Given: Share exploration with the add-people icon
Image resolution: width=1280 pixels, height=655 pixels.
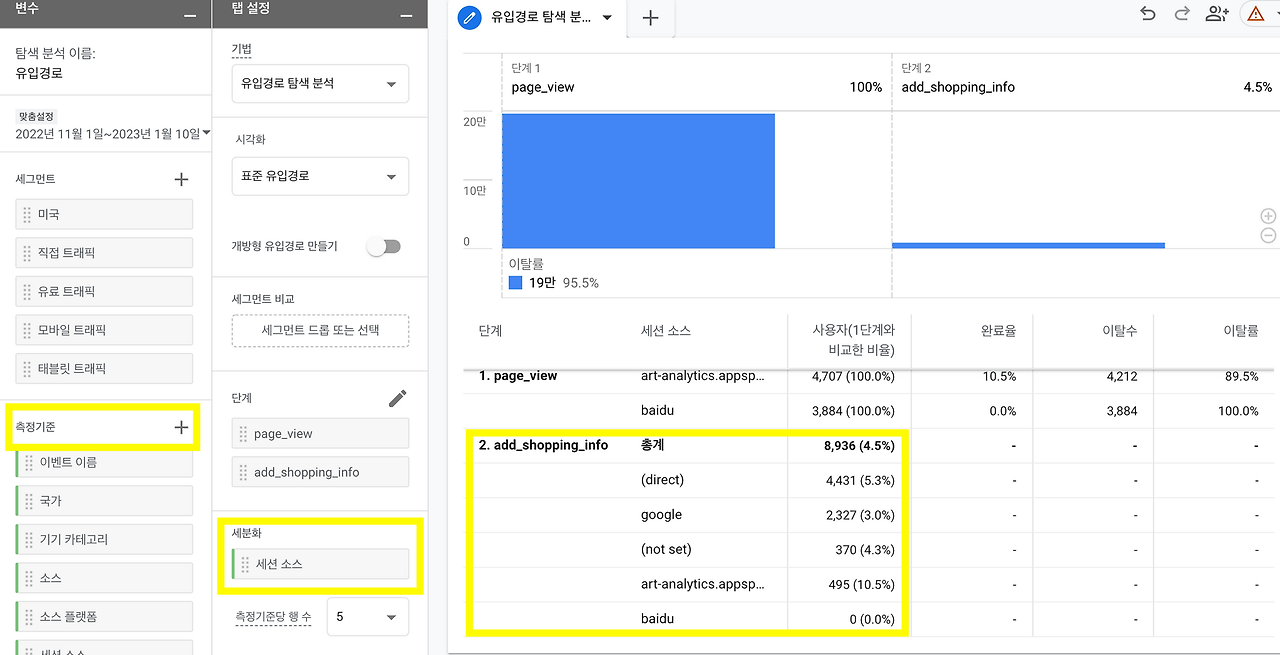Looking at the screenshot, I should (x=1217, y=14).
